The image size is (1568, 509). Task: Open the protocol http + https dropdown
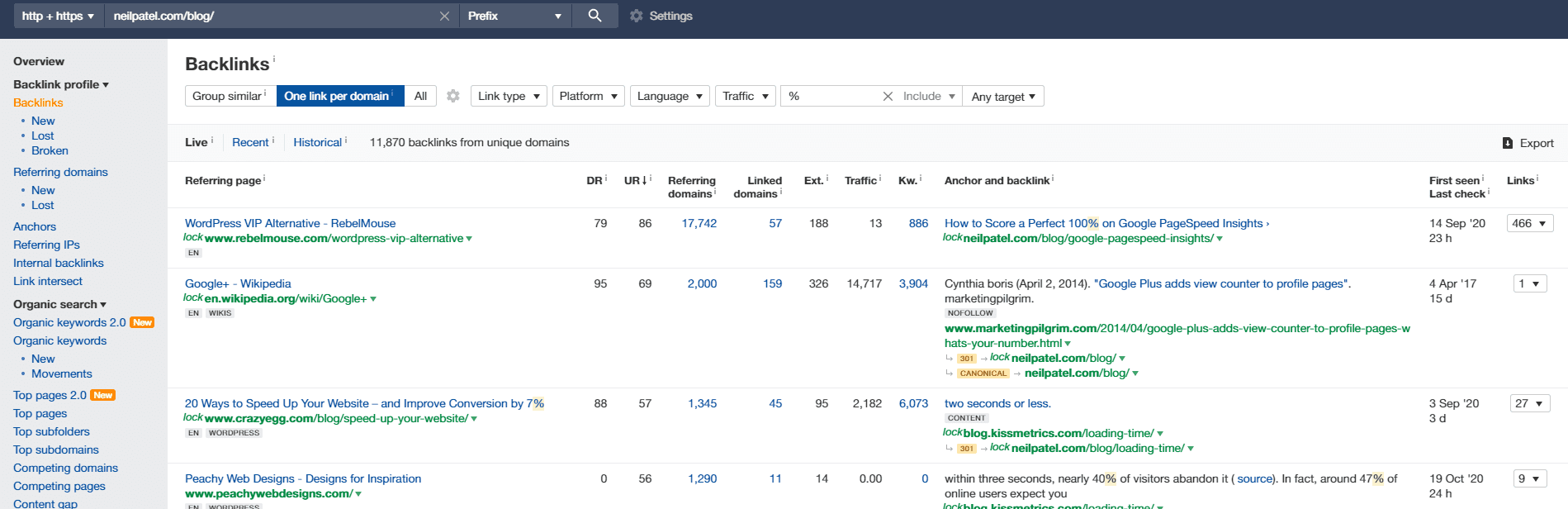(x=58, y=16)
